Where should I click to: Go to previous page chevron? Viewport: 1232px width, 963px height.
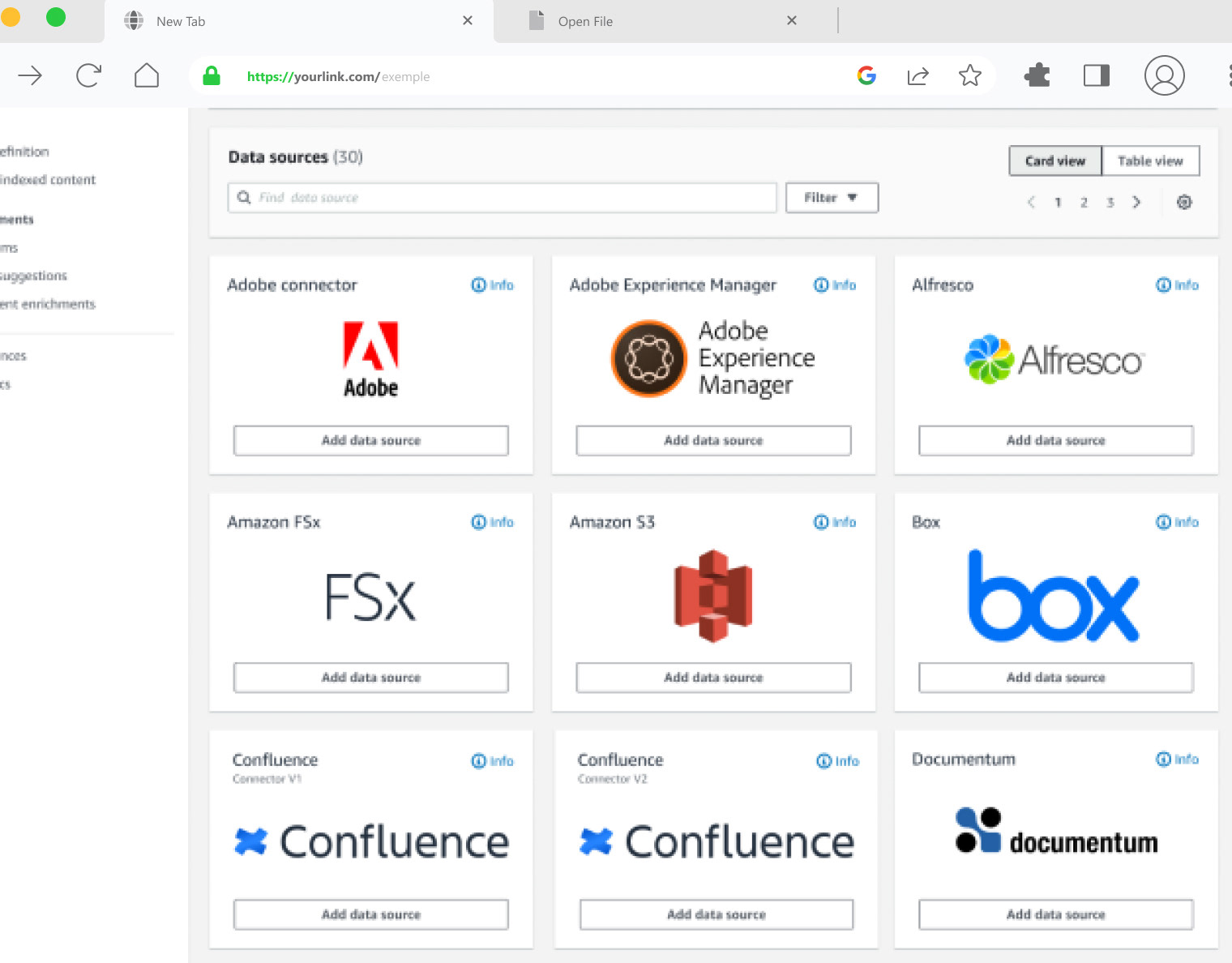pos(1031,202)
